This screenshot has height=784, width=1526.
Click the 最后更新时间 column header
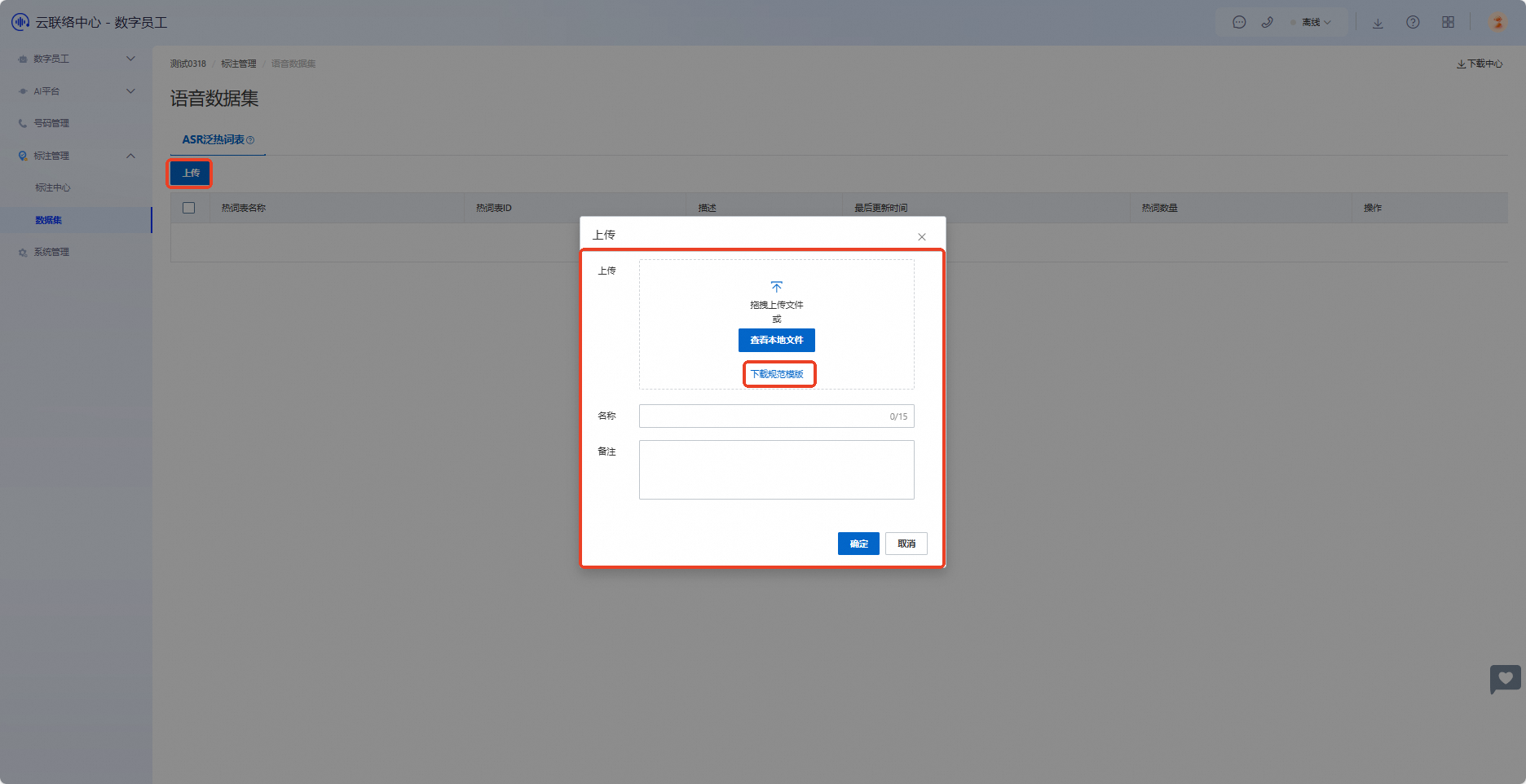point(881,208)
